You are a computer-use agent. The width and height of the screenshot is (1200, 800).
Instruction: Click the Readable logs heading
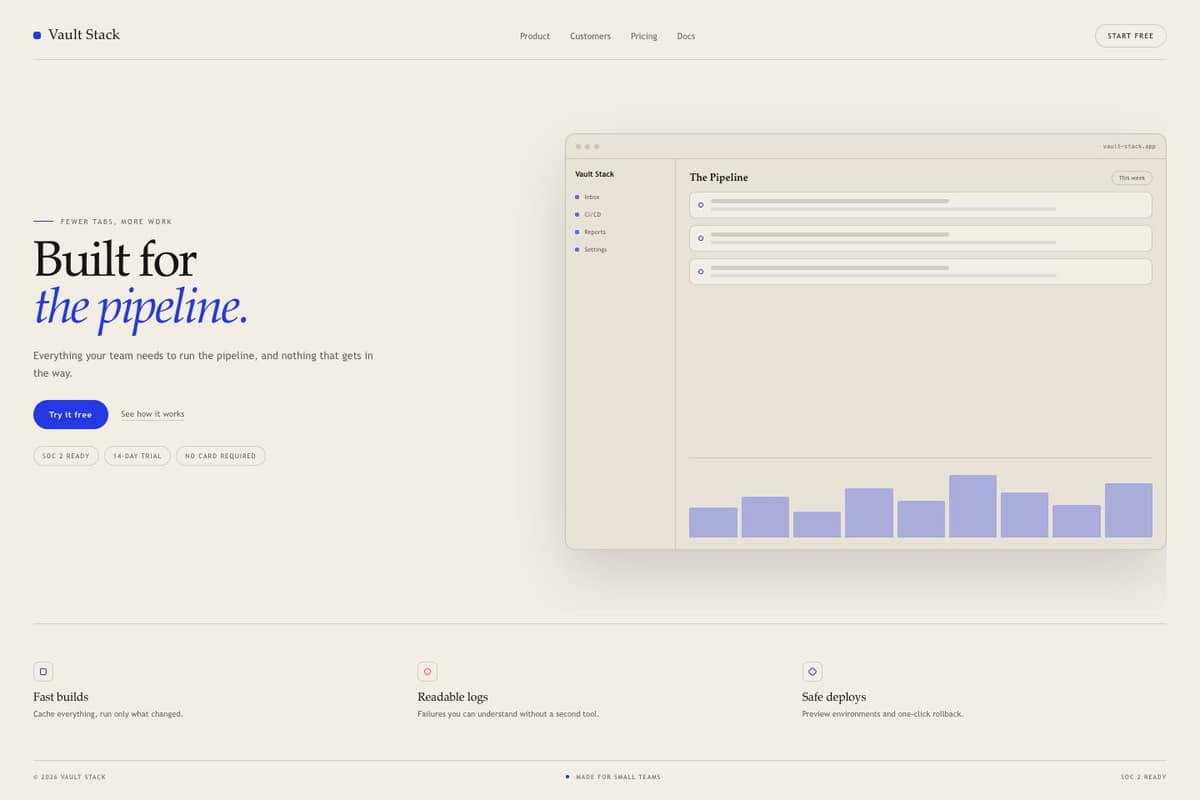click(x=453, y=697)
